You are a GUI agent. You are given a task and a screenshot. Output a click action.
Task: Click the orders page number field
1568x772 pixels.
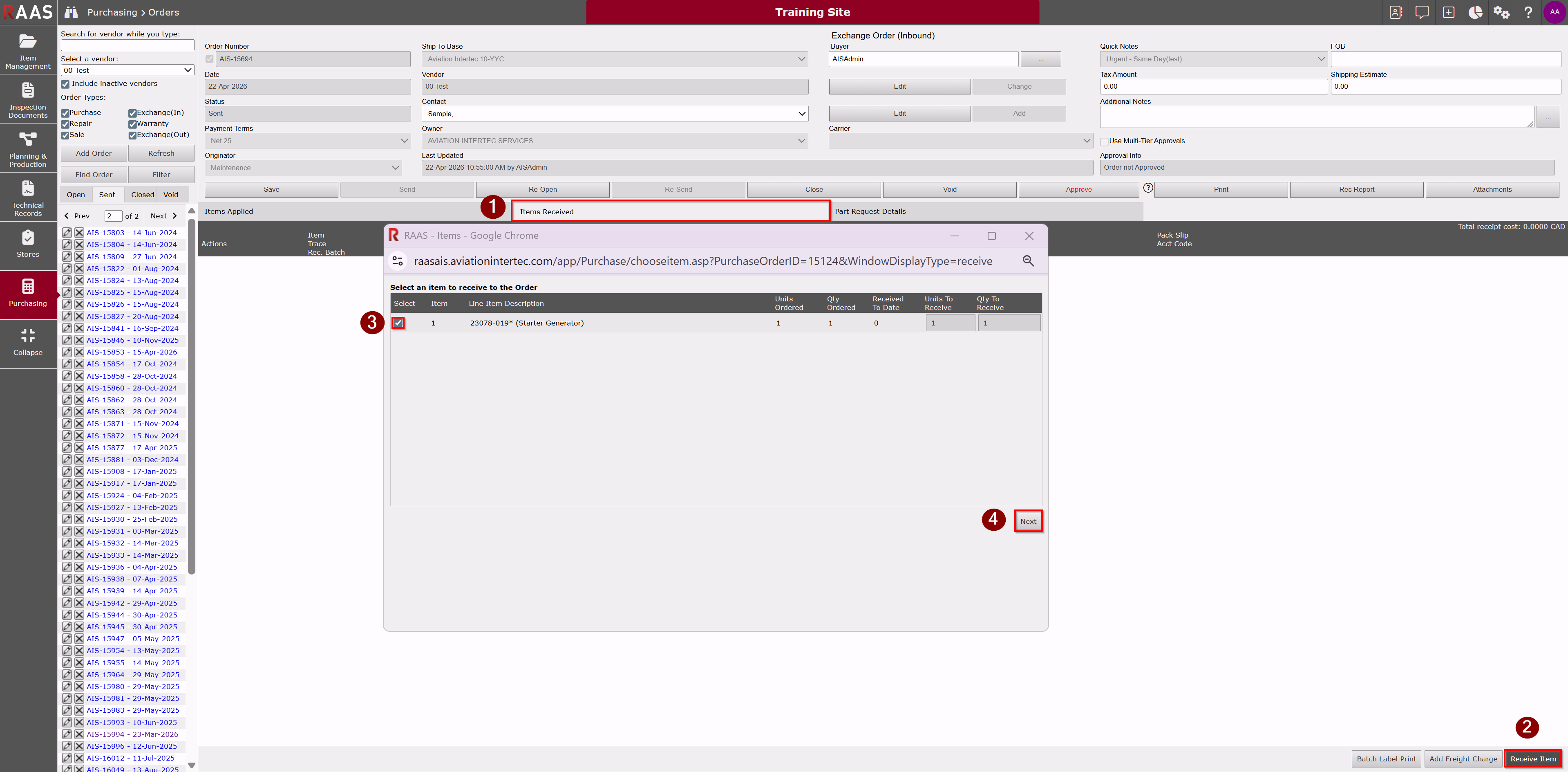pyautogui.click(x=113, y=215)
